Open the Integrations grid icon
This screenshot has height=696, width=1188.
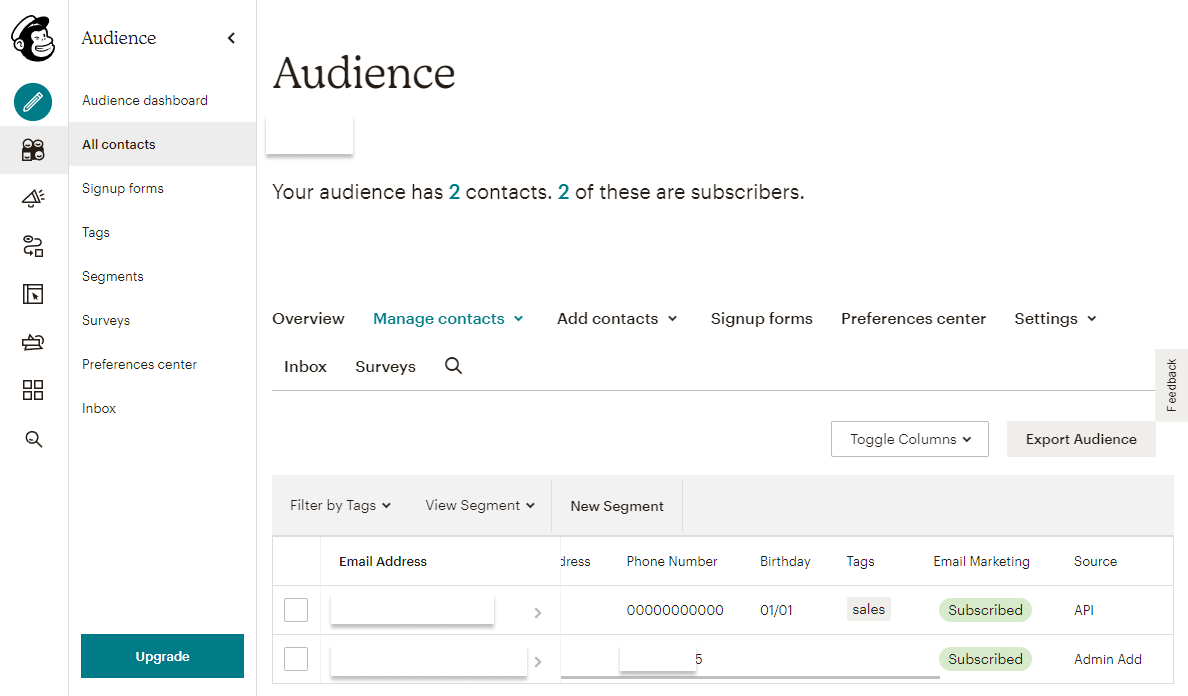(33, 390)
